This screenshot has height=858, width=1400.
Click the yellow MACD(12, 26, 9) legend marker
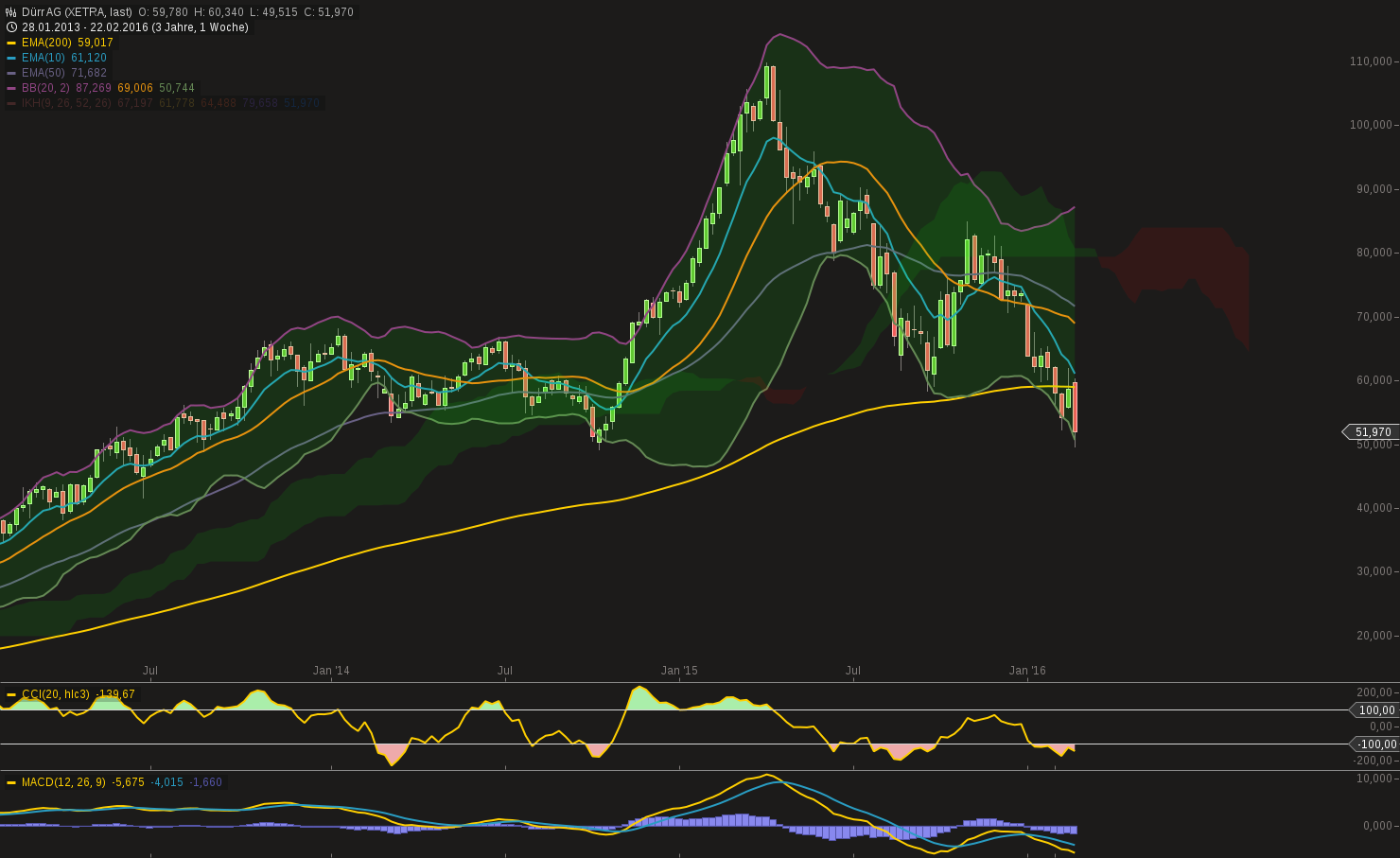tap(11, 782)
